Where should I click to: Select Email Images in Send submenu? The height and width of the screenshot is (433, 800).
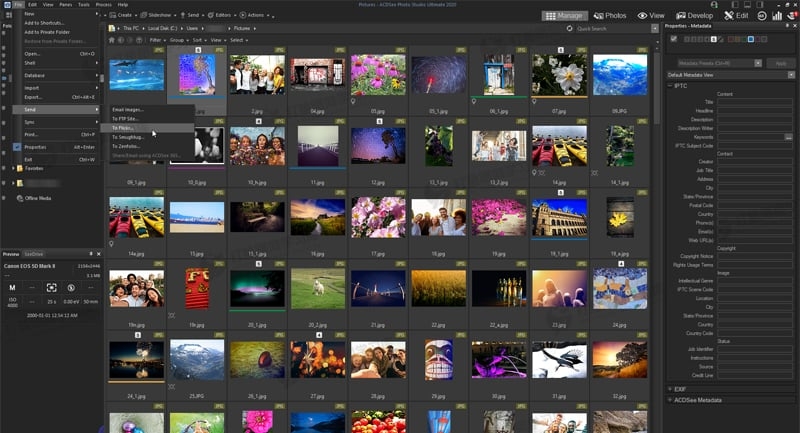point(127,109)
